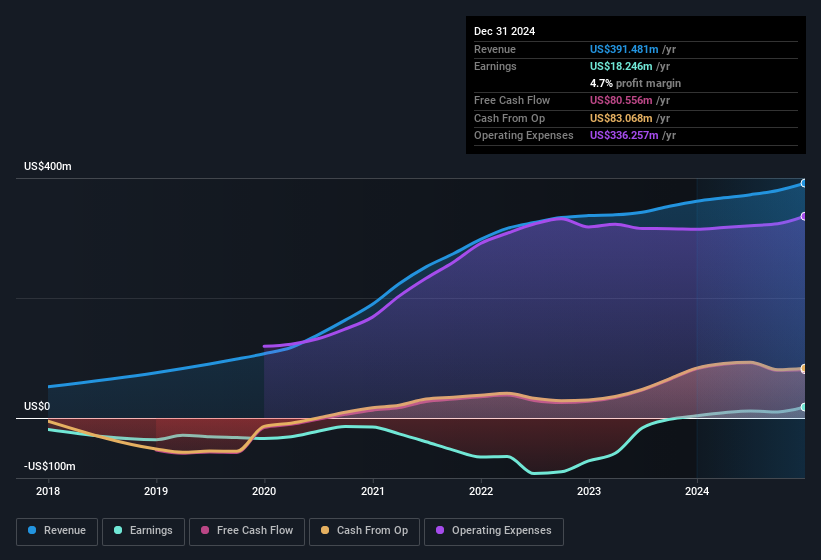Click the Cash From Op endpoint marker

coord(804,368)
